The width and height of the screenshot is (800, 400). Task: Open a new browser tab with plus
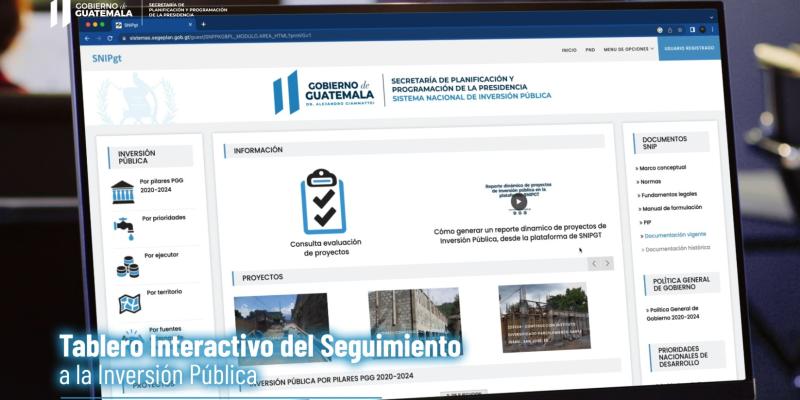pyautogui.click(x=203, y=24)
